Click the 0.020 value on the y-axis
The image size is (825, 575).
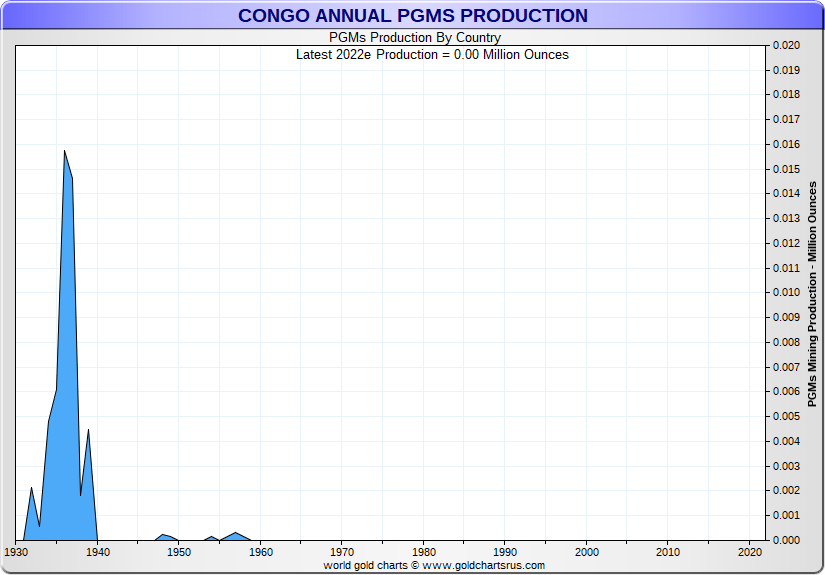tap(787, 46)
